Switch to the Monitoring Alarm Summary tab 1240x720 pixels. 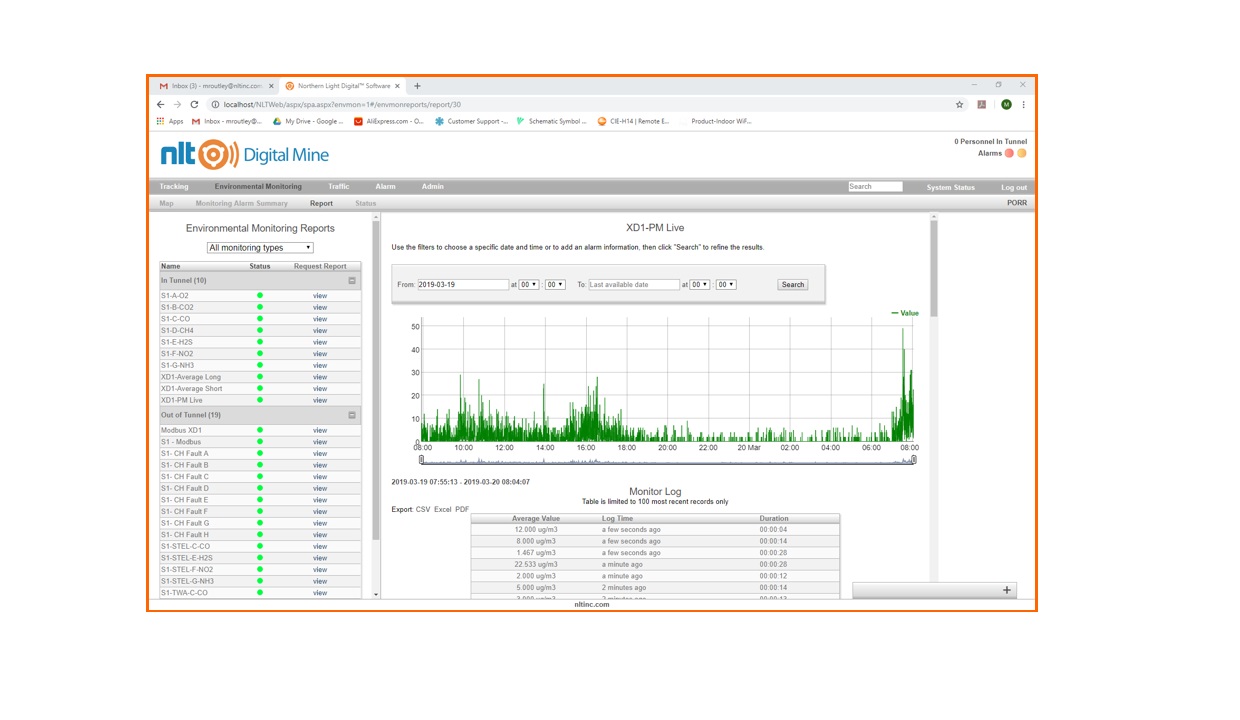pyautogui.click(x=241, y=203)
